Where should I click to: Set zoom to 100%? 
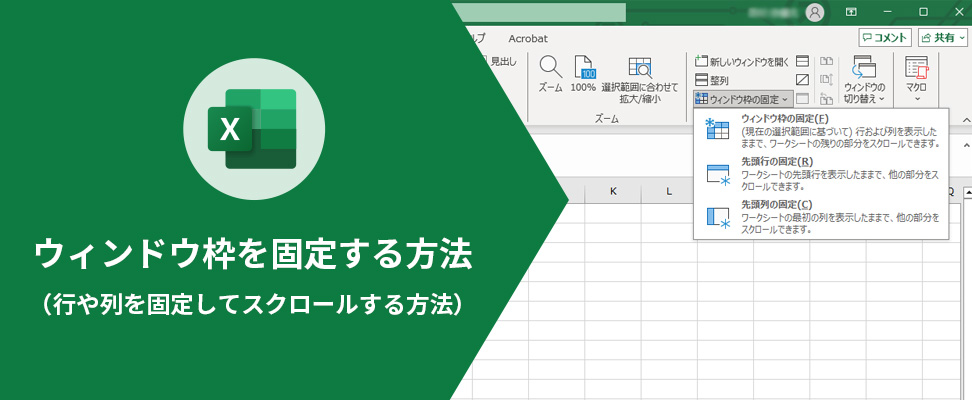click(x=583, y=74)
